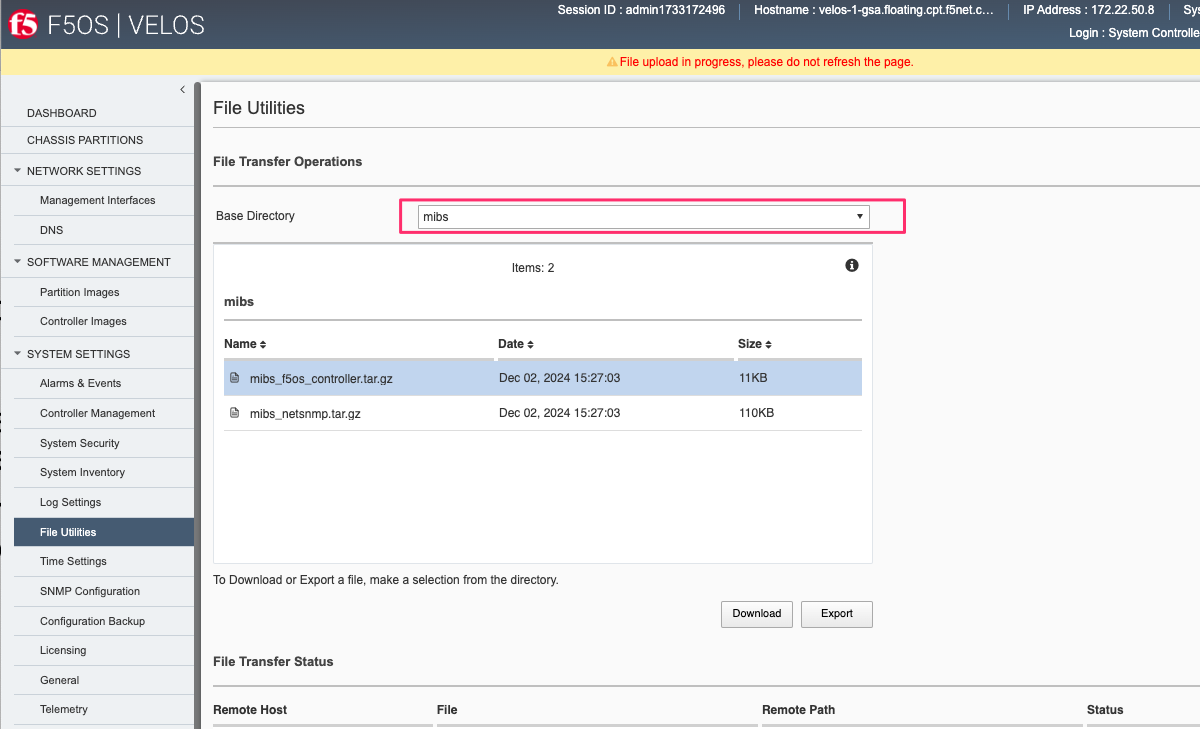This screenshot has height=729, width=1200.
Task: Click the Session ID text in header
Action: click(641, 10)
